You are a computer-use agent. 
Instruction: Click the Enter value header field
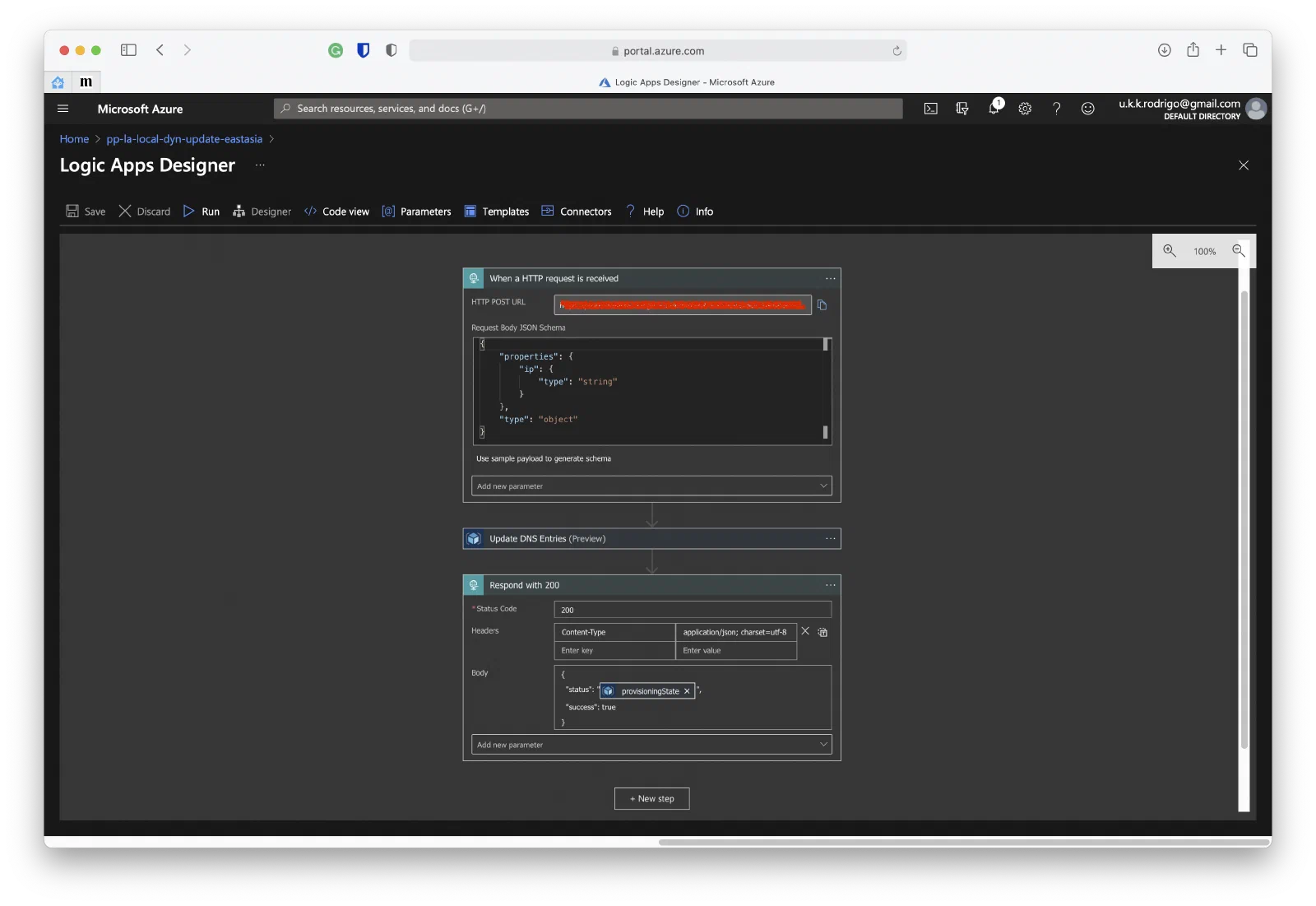[736, 650]
